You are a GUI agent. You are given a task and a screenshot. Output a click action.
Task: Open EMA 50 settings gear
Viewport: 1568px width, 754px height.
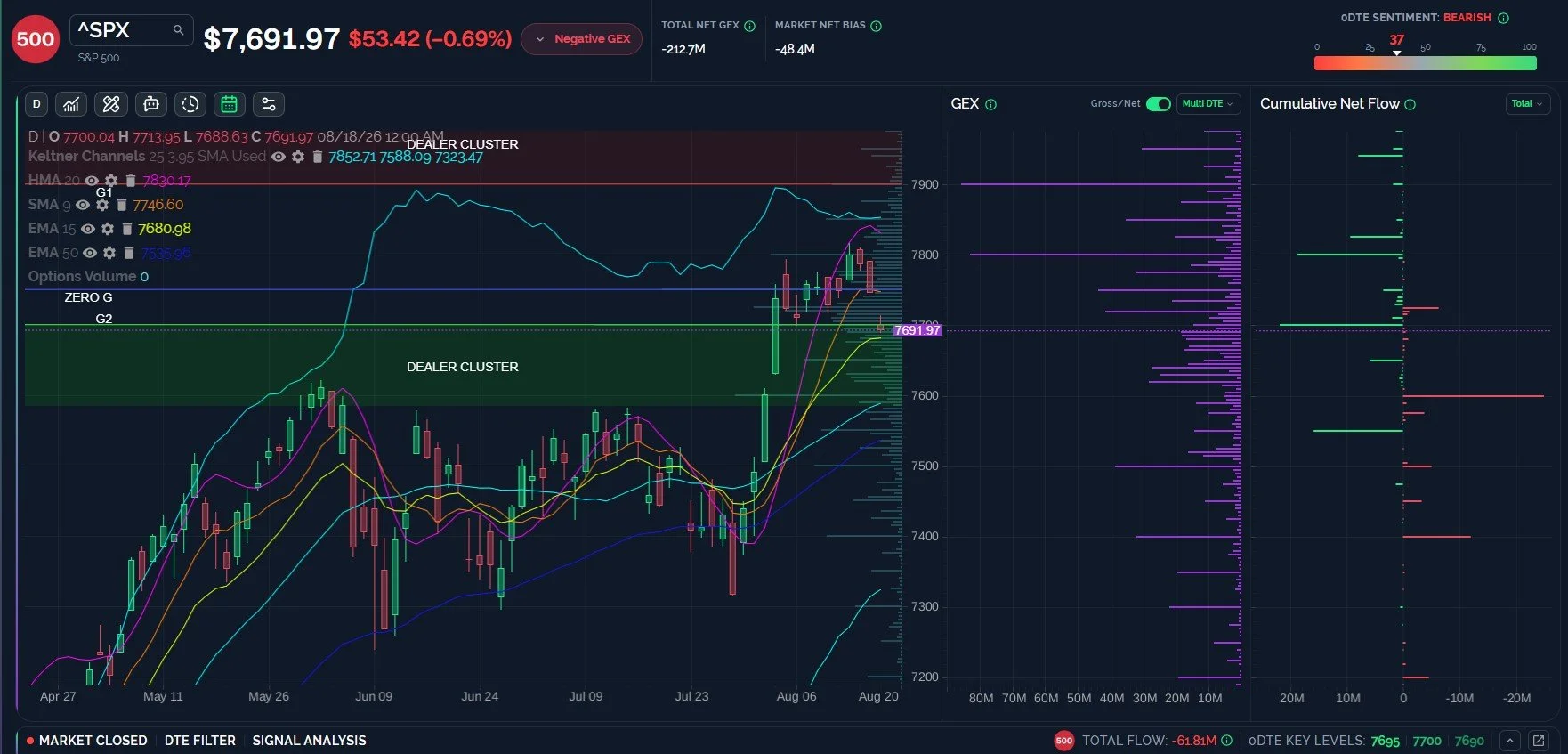tap(109, 253)
